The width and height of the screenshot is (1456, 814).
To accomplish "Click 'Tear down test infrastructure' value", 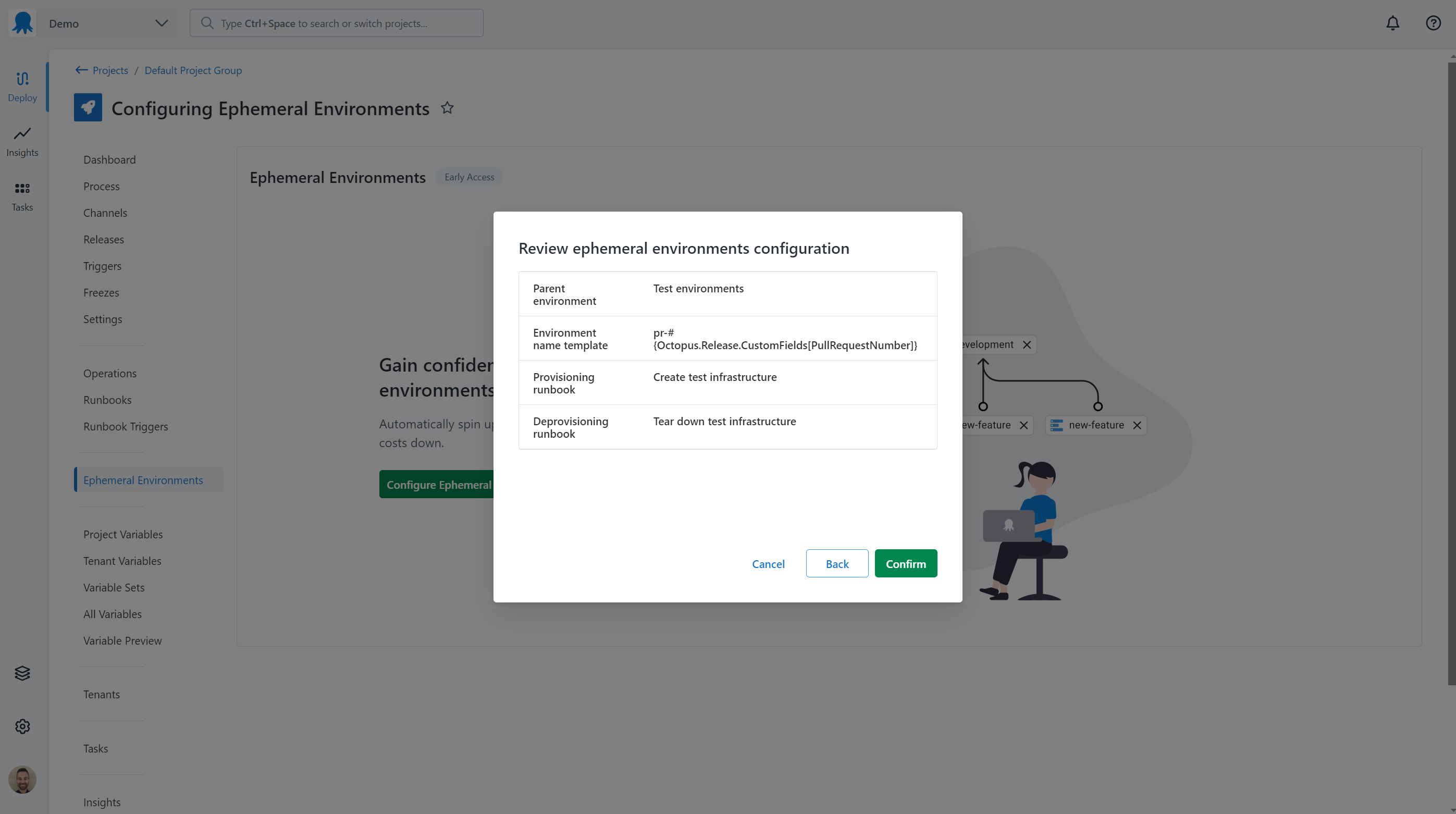I will pyautogui.click(x=724, y=421).
